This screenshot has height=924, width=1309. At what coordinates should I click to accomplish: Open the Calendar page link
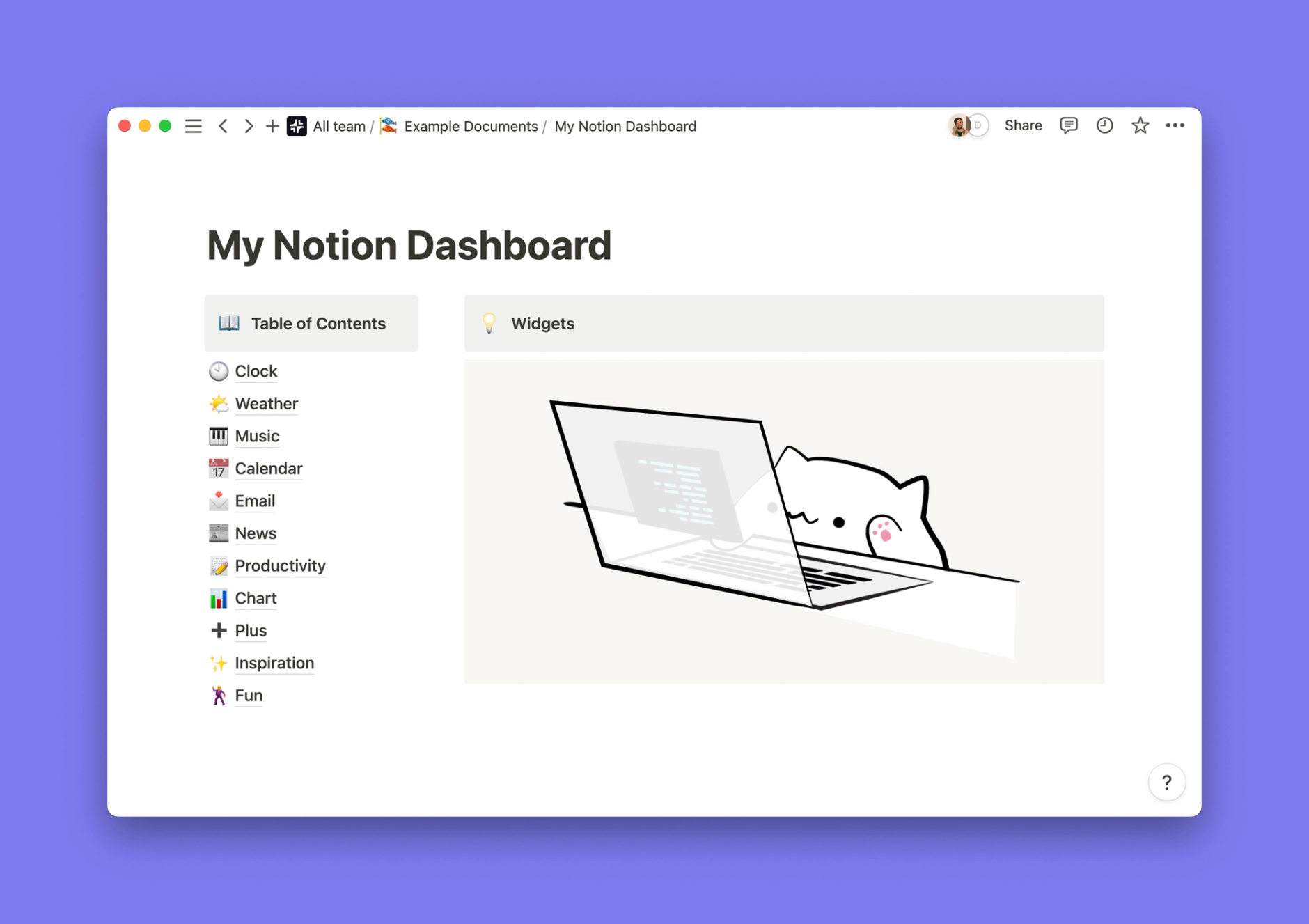point(269,469)
